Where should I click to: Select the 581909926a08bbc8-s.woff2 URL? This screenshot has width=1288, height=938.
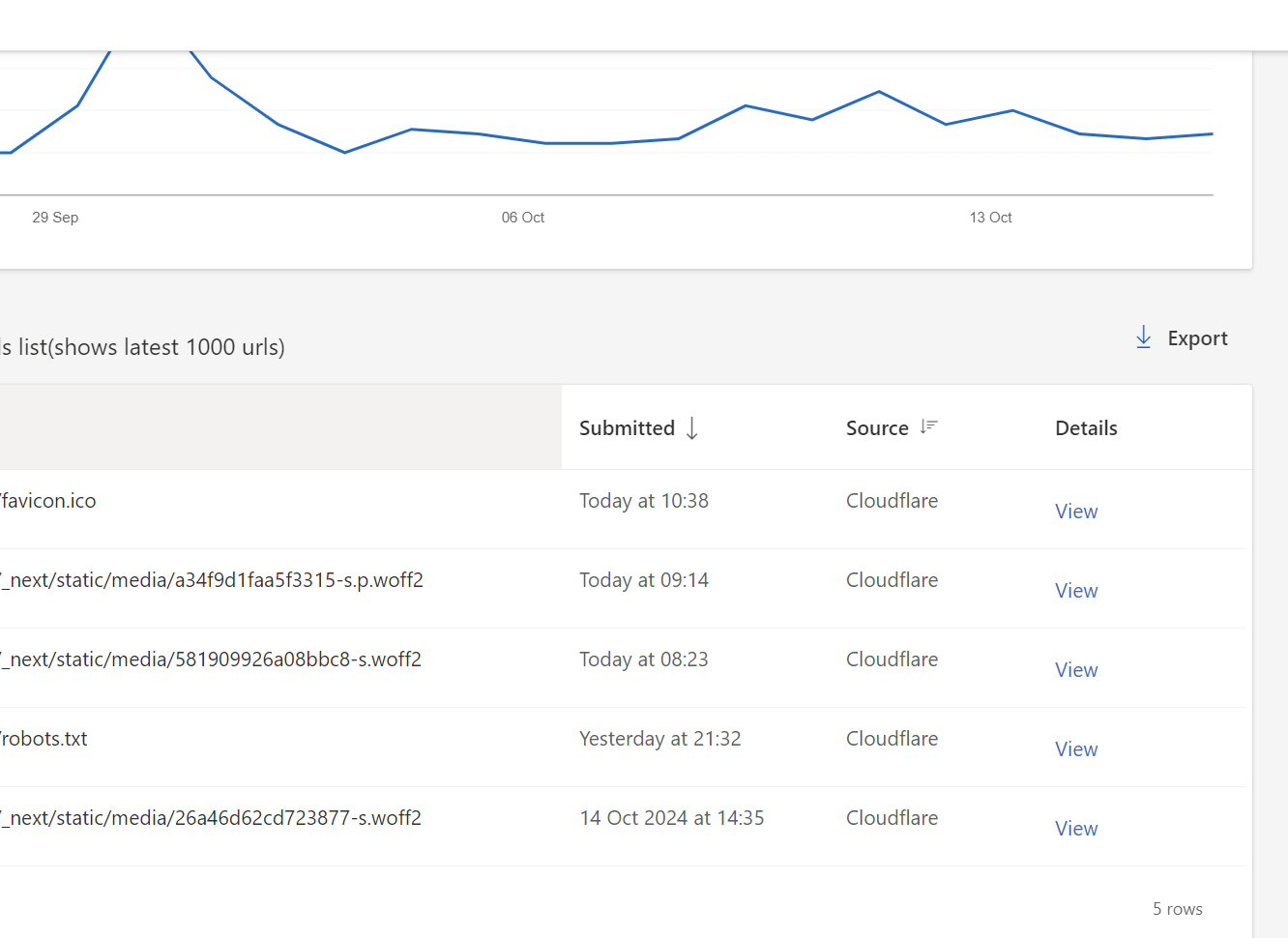pyautogui.click(x=211, y=660)
